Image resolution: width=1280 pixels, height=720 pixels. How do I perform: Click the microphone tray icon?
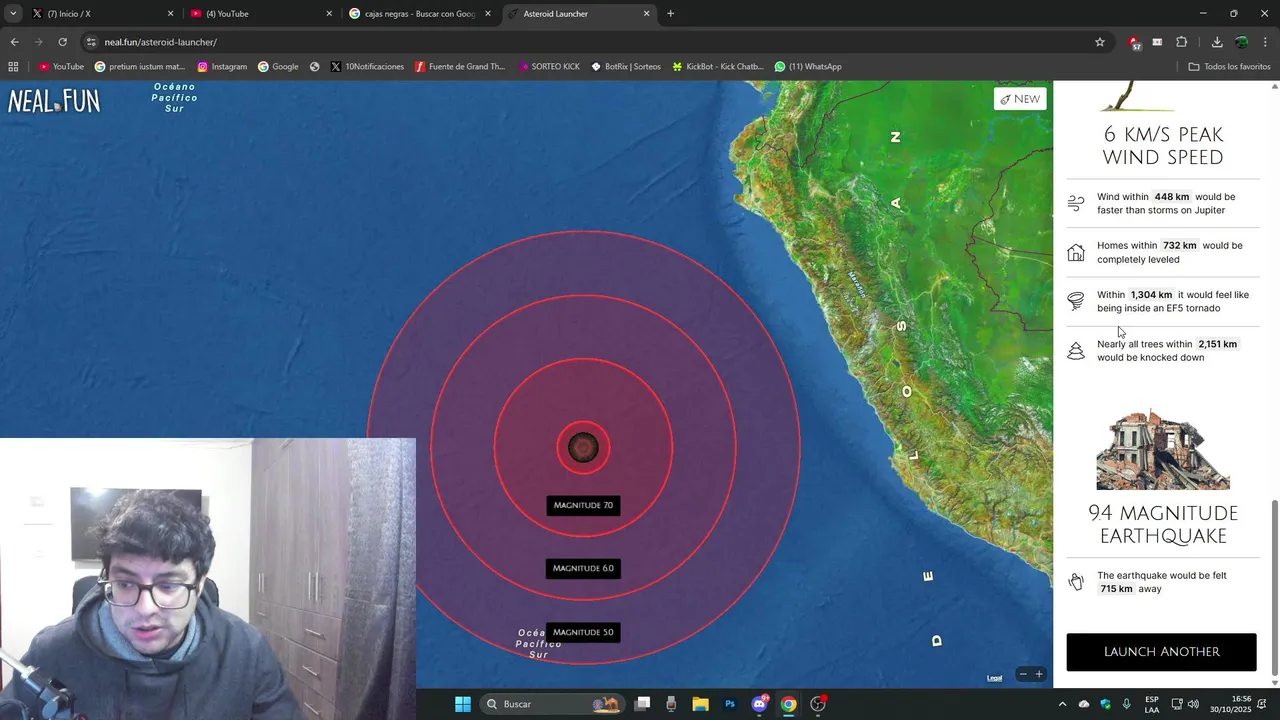pos(1127,704)
